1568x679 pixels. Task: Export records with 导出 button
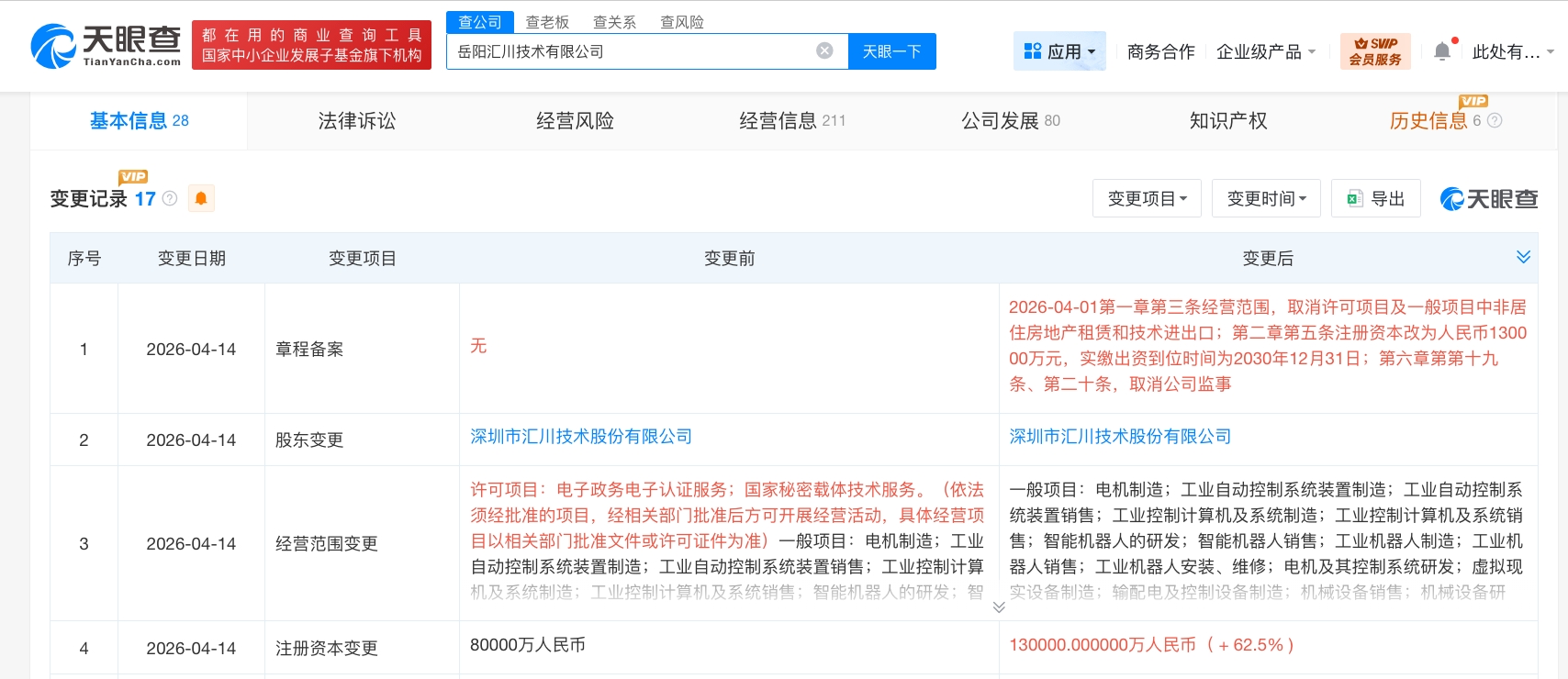coord(1375,198)
